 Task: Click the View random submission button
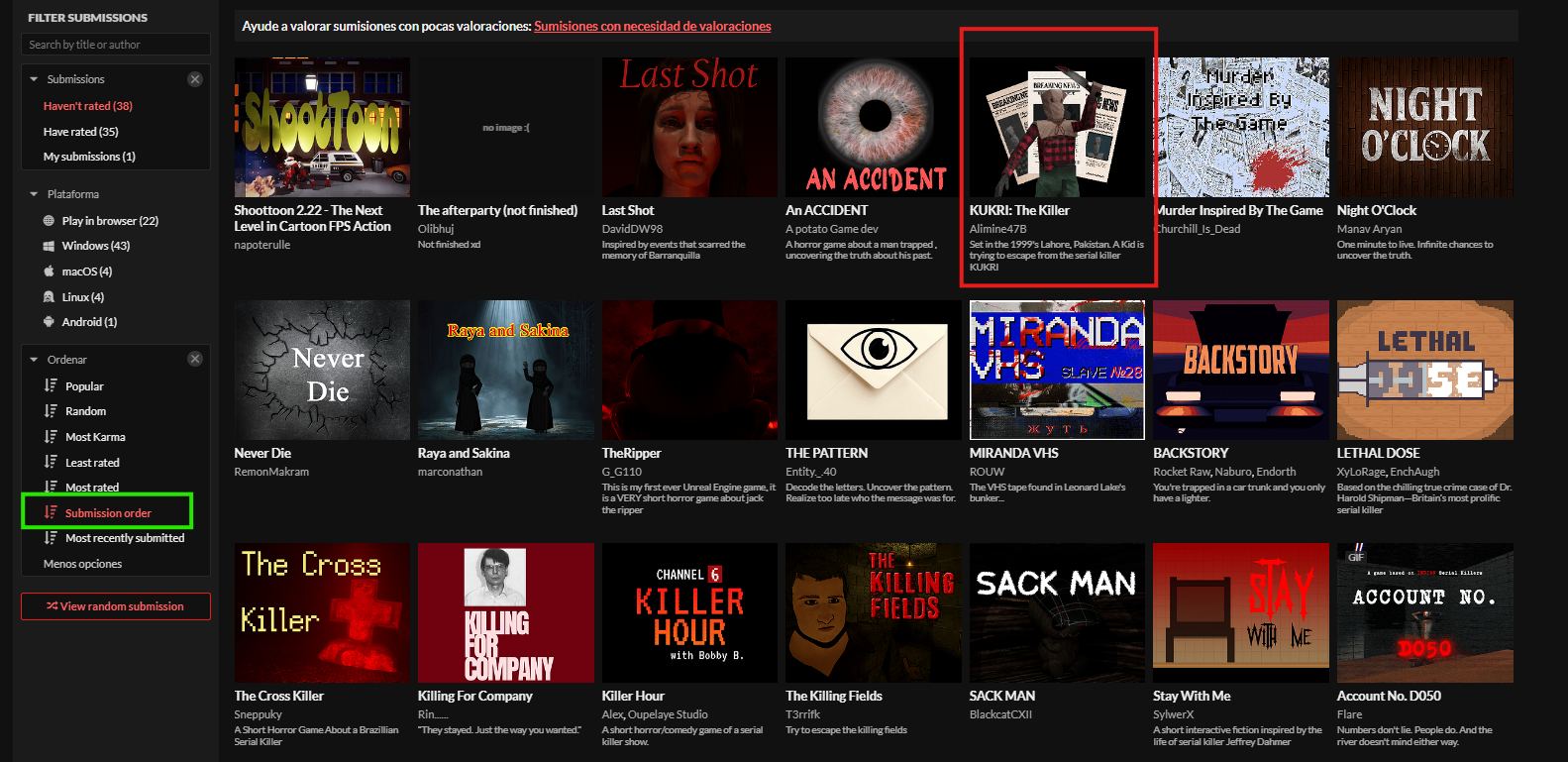coord(116,606)
